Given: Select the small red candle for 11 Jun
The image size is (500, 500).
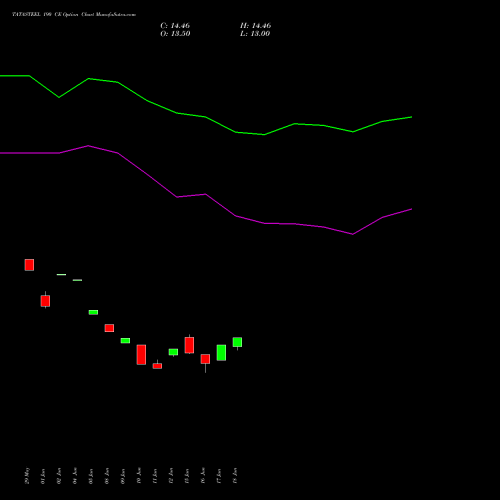Looking at the screenshot, I should coord(157,366).
